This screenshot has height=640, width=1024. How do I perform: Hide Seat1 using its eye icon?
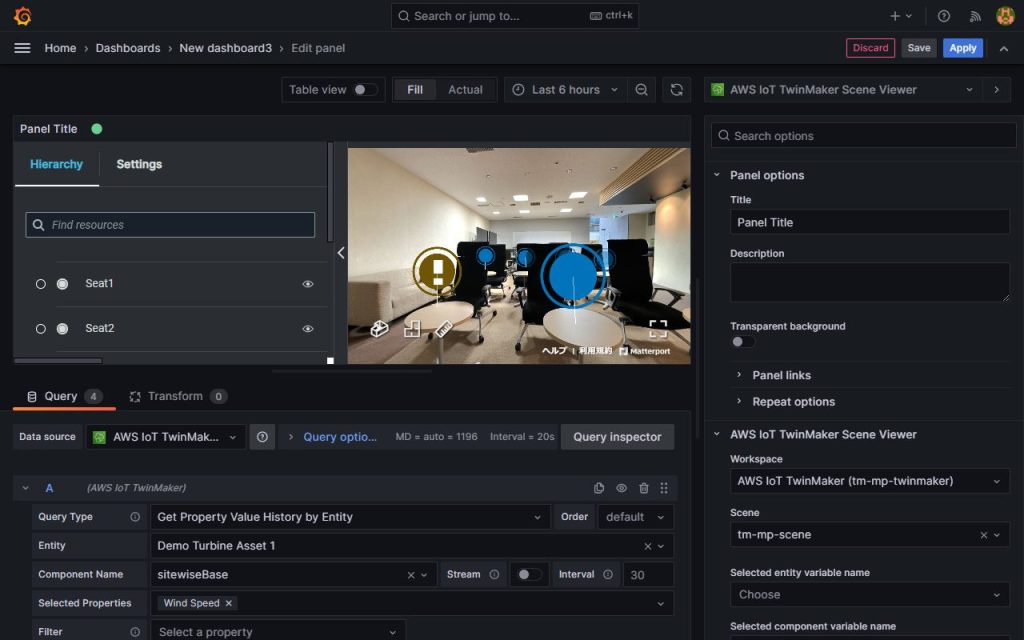point(307,283)
